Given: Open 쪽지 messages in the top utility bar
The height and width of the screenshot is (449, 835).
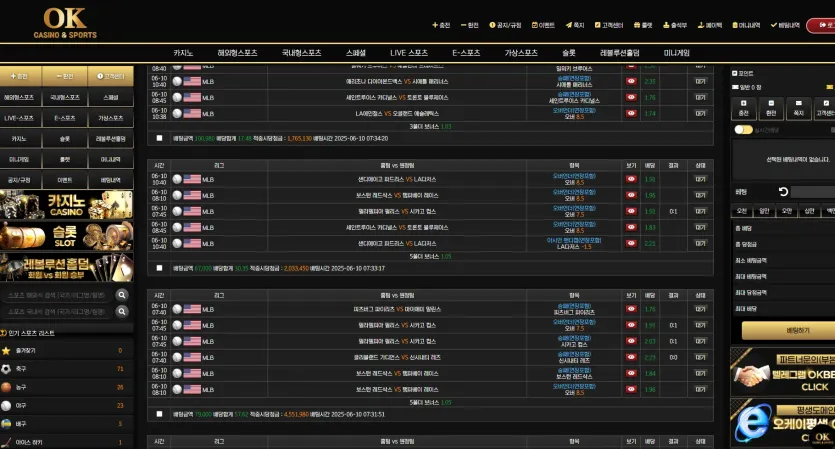Looking at the screenshot, I should [x=575, y=25].
